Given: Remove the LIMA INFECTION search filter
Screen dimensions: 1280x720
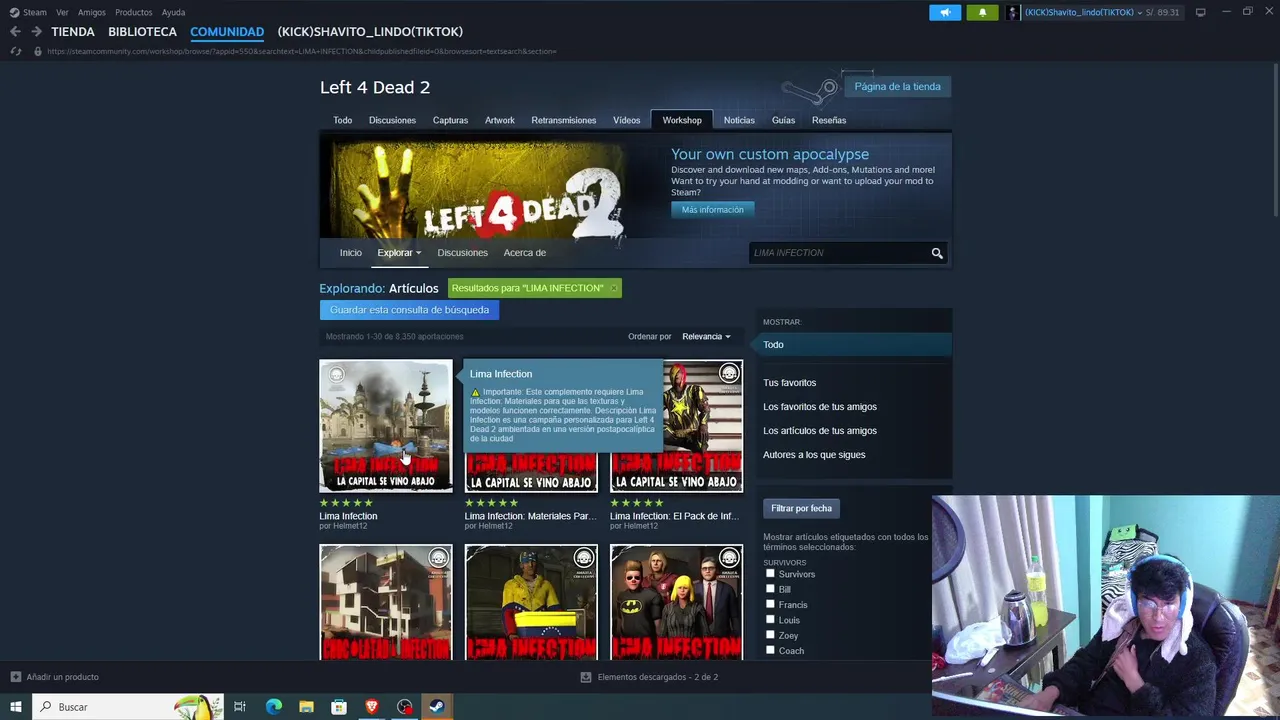Looking at the screenshot, I should click(x=614, y=288).
